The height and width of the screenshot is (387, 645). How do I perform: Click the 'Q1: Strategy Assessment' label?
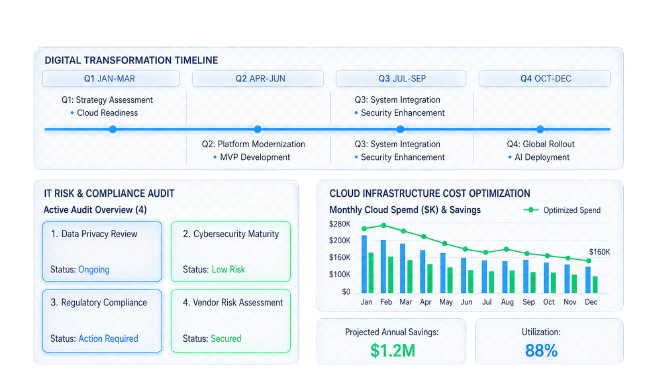[107, 100]
